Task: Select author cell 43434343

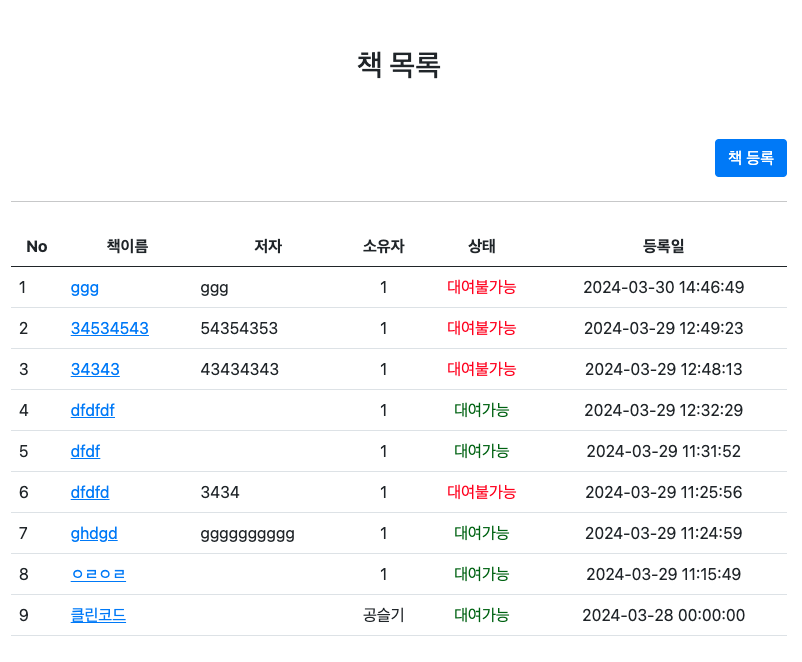Action: tap(239, 369)
